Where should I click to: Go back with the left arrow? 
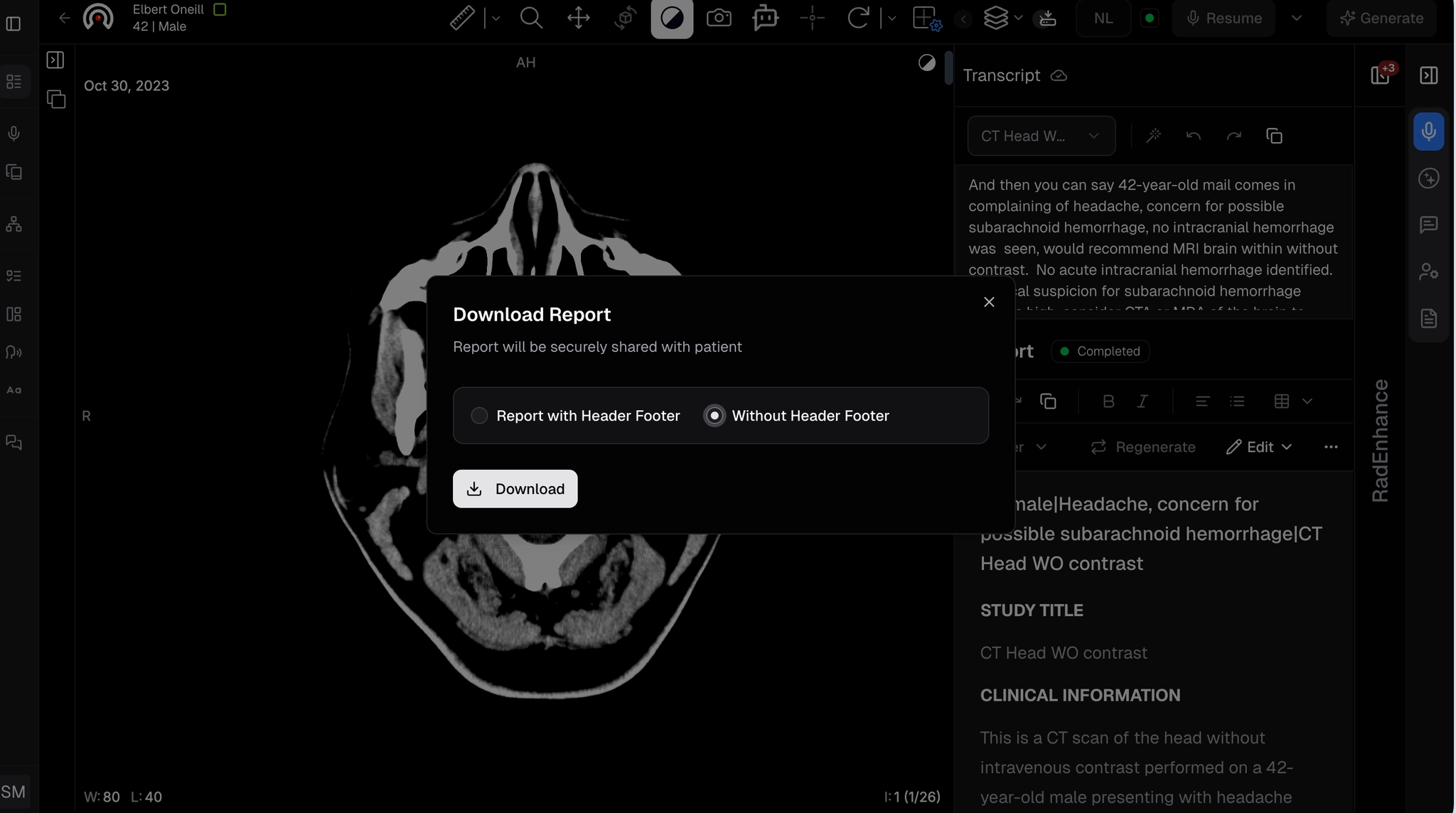(x=65, y=18)
